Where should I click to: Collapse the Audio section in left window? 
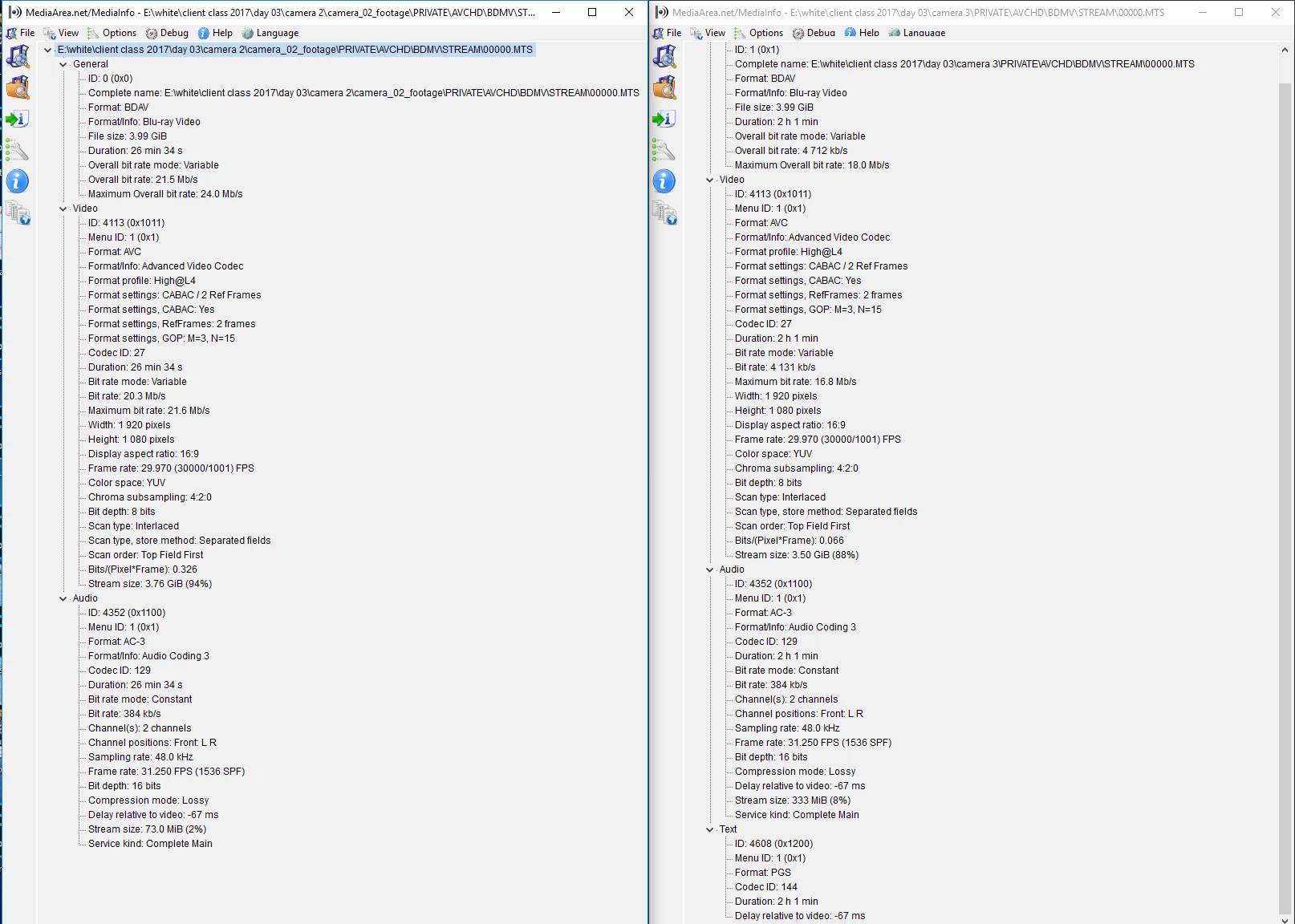63,598
